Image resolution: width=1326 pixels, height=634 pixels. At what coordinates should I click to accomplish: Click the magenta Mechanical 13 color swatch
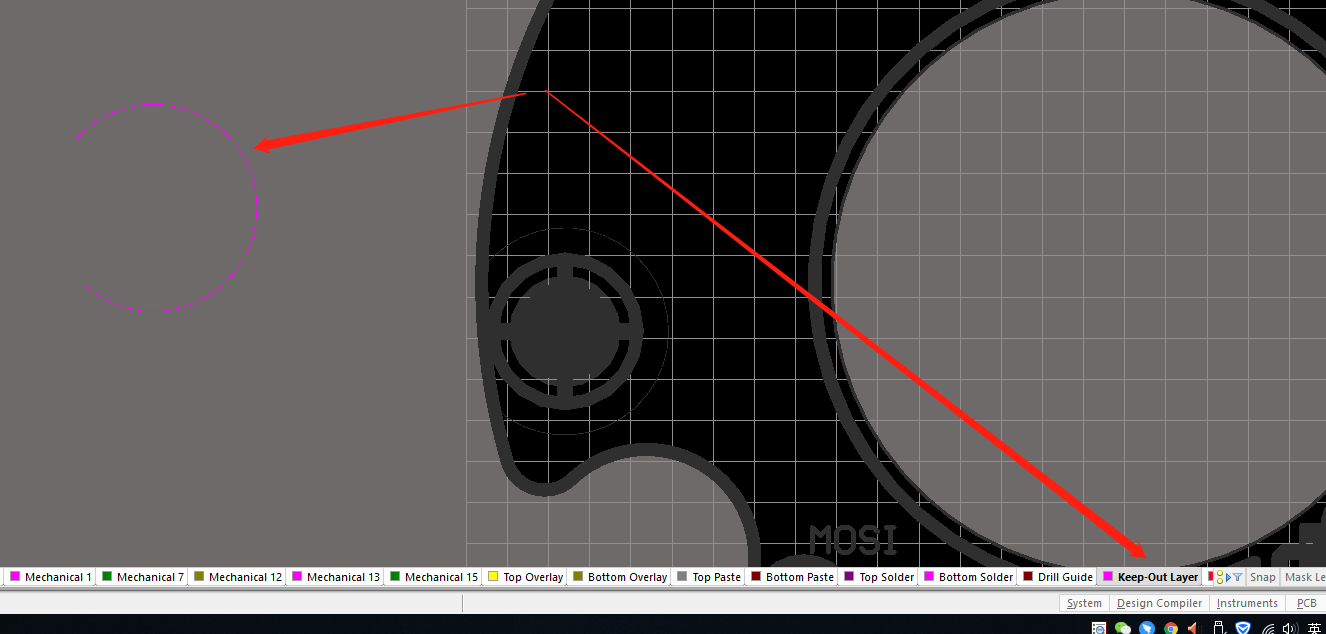point(297,577)
